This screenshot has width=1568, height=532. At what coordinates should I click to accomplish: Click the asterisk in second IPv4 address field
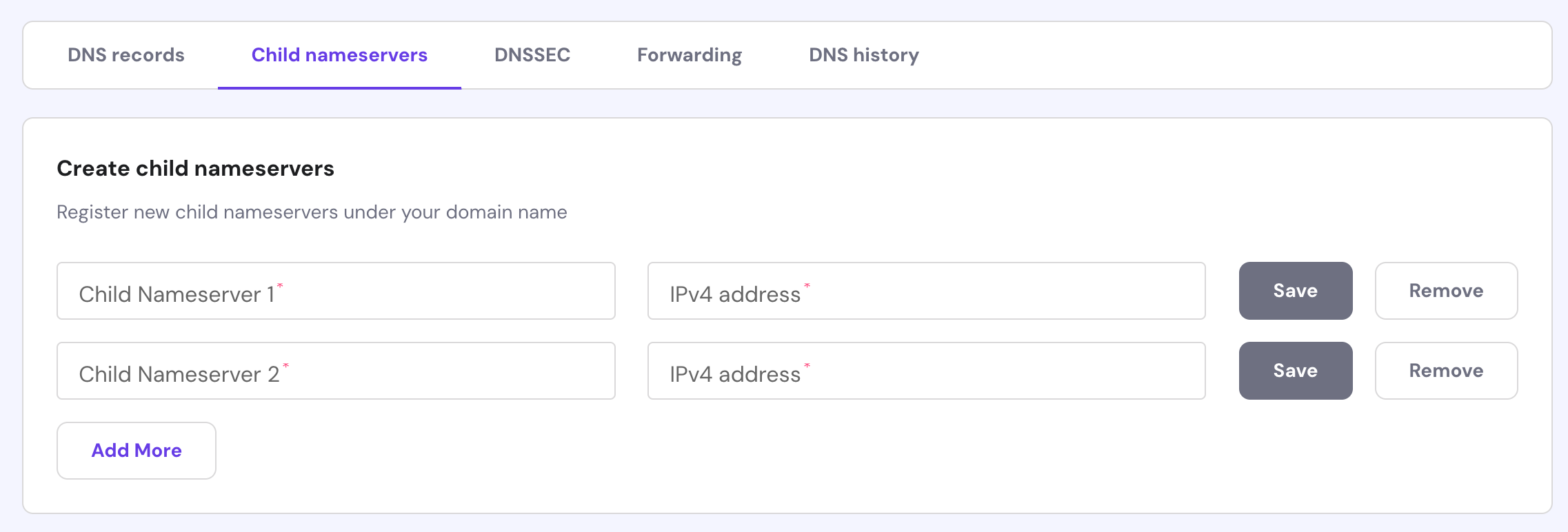[x=807, y=365]
